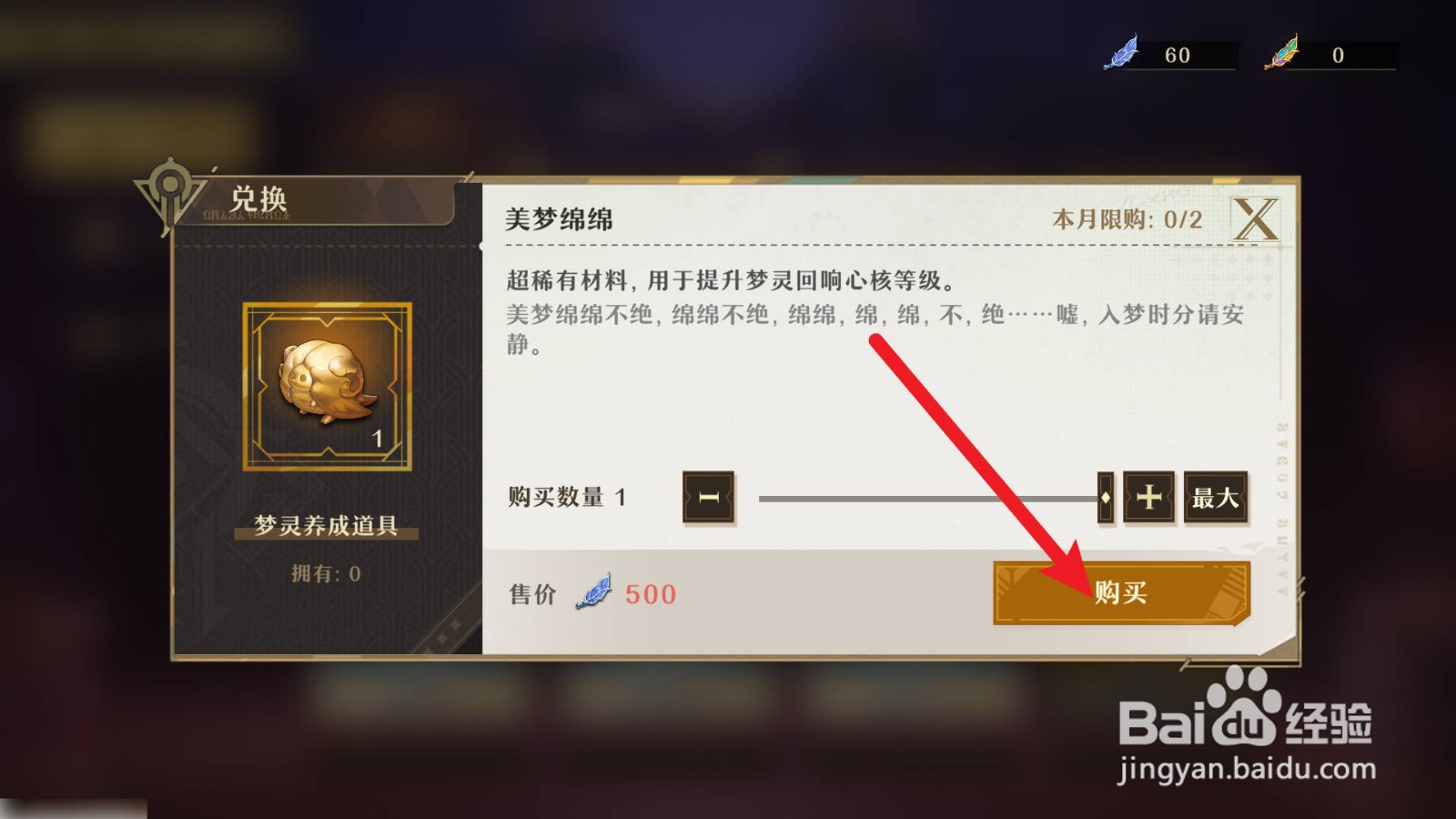Screen dimensions: 1456x819
Task: Select the golden sheep item thumbnail
Action: 328,387
